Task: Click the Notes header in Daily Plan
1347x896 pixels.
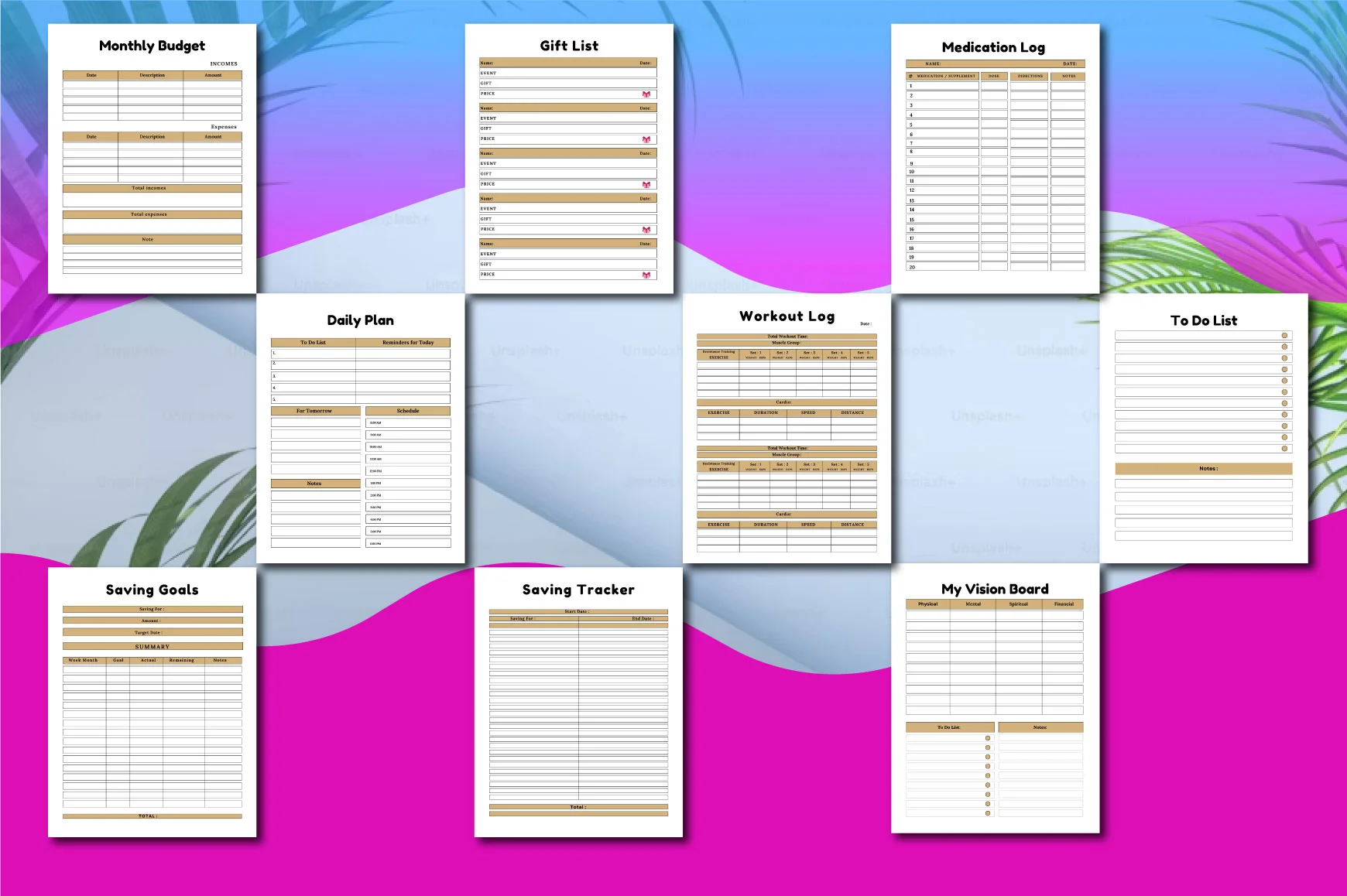Action: tap(315, 484)
